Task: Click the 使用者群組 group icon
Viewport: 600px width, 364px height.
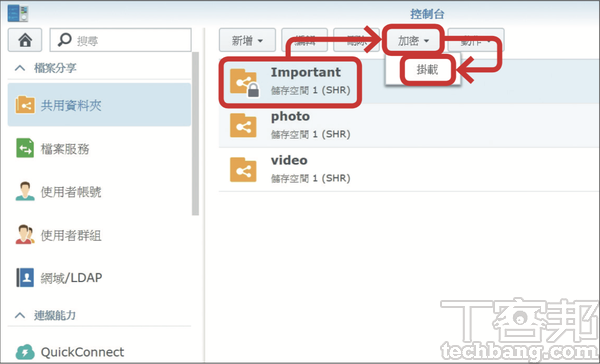Action: point(25,235)
